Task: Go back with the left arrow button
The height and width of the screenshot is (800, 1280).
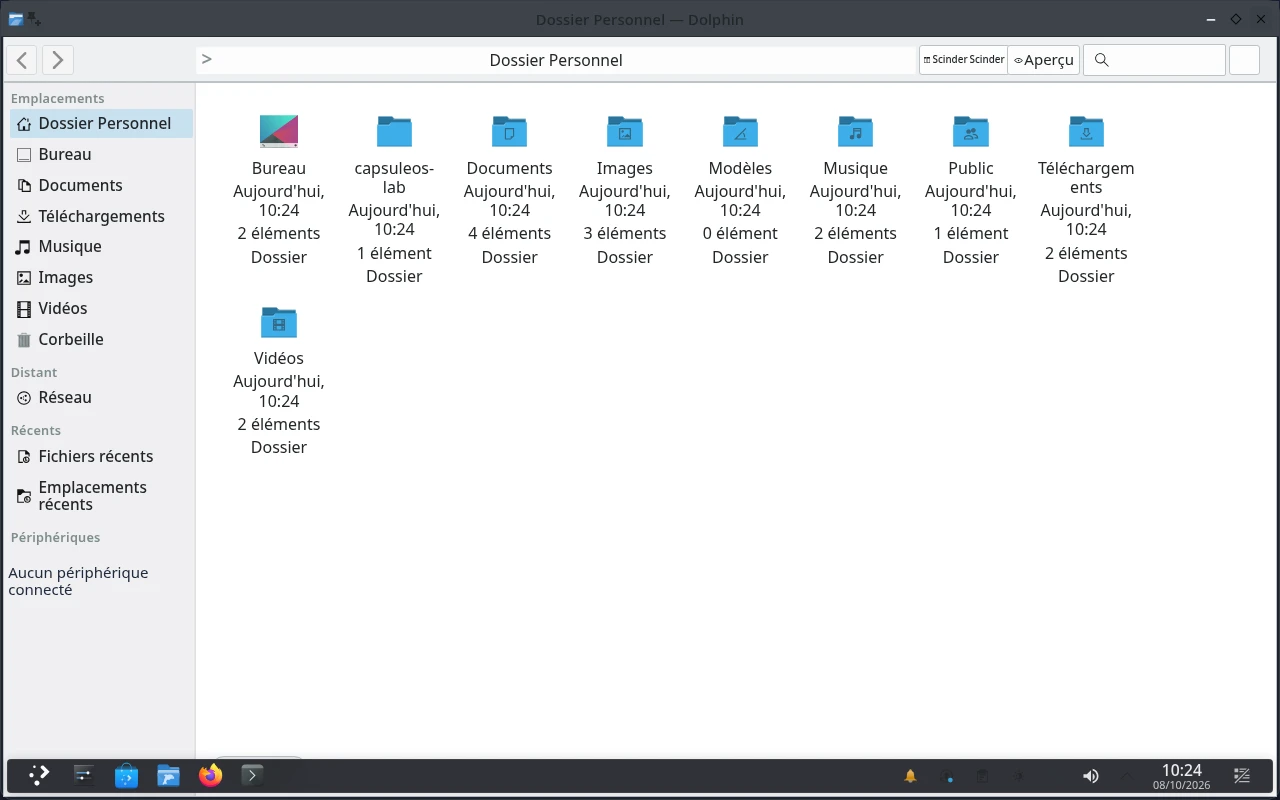Action: tap(22, 60)
